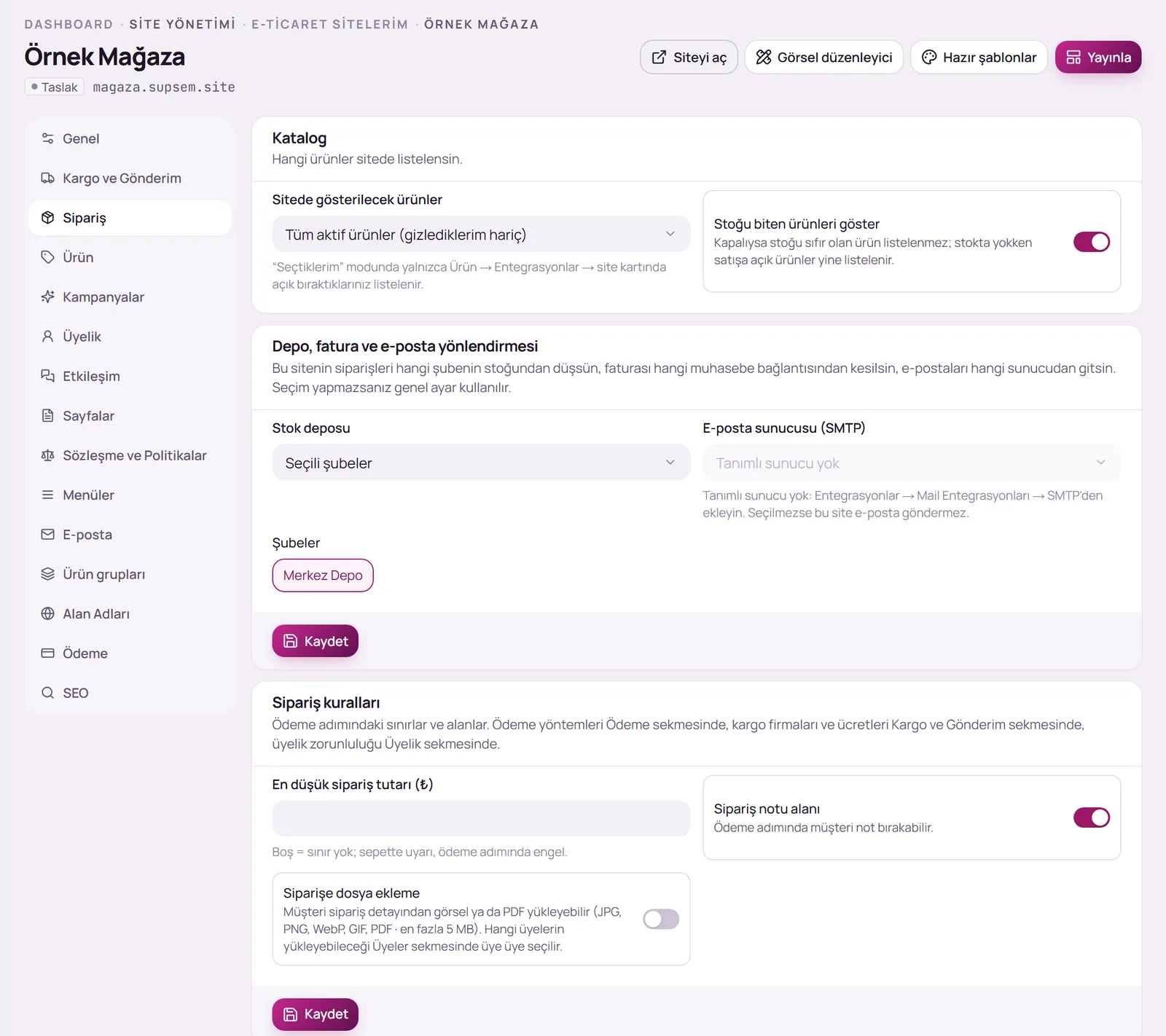Click the magnifier icon next to SEO
The height and width of the screenshot is (1036, 1166).
tap(47, 693)
